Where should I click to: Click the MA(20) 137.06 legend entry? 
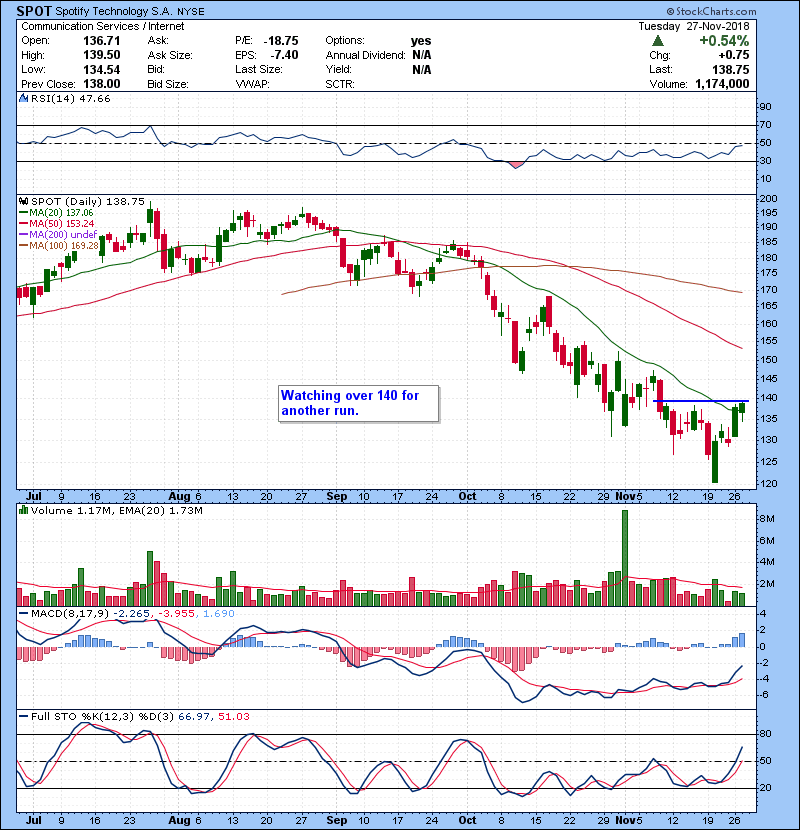[x=56, y=212]
